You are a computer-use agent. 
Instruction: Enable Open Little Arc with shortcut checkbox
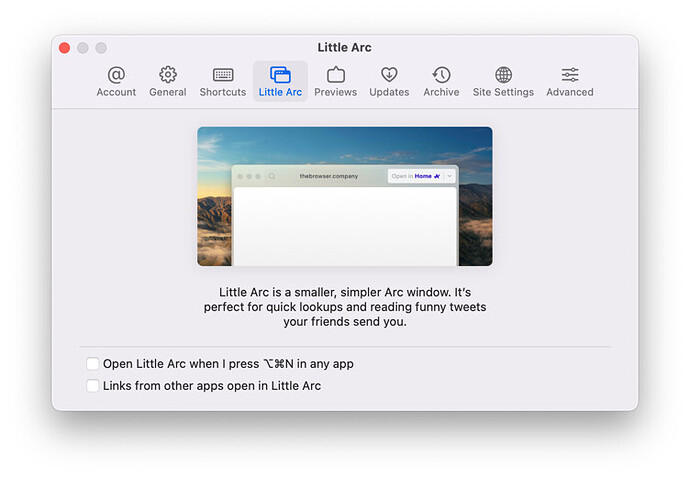click(92, 364)
